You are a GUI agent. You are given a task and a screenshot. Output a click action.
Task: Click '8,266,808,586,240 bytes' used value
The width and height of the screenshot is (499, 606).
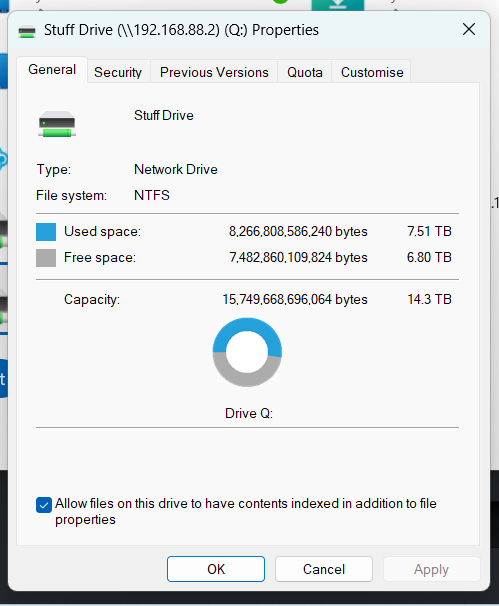click(298, 231)
